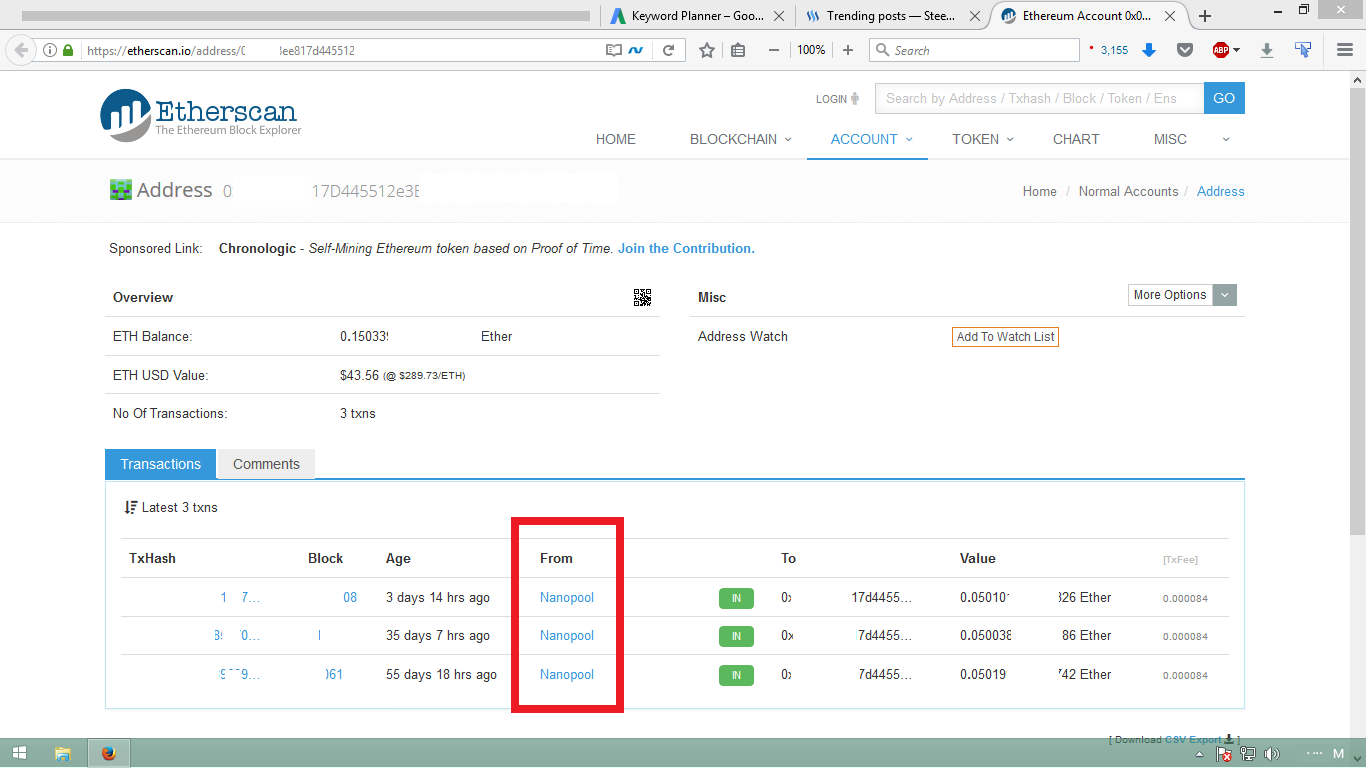Click the blue wave extension icon in address bar
The width and height of the screenshot is (1366, 768).
pos(636,50)
